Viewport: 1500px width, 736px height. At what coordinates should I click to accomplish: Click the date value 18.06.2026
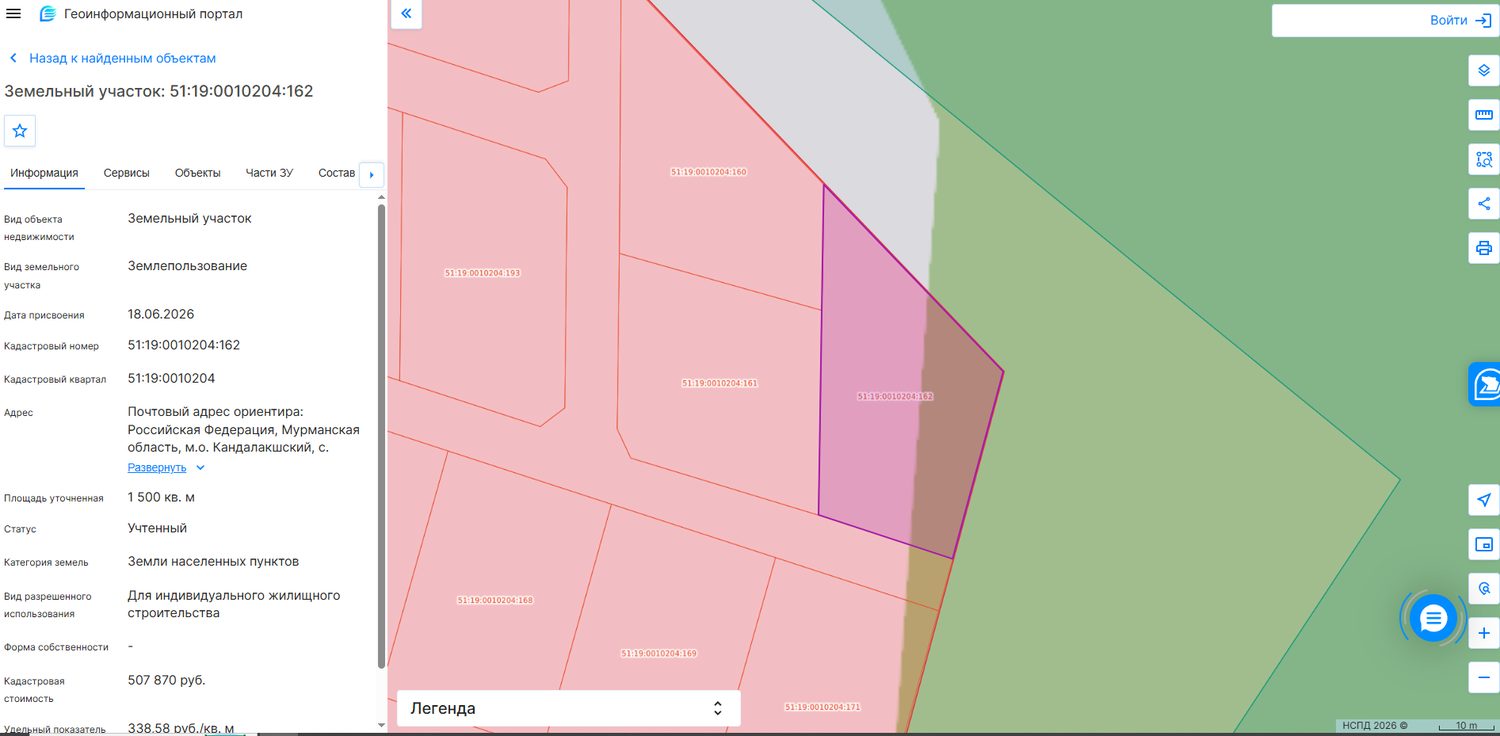[161, 314]
